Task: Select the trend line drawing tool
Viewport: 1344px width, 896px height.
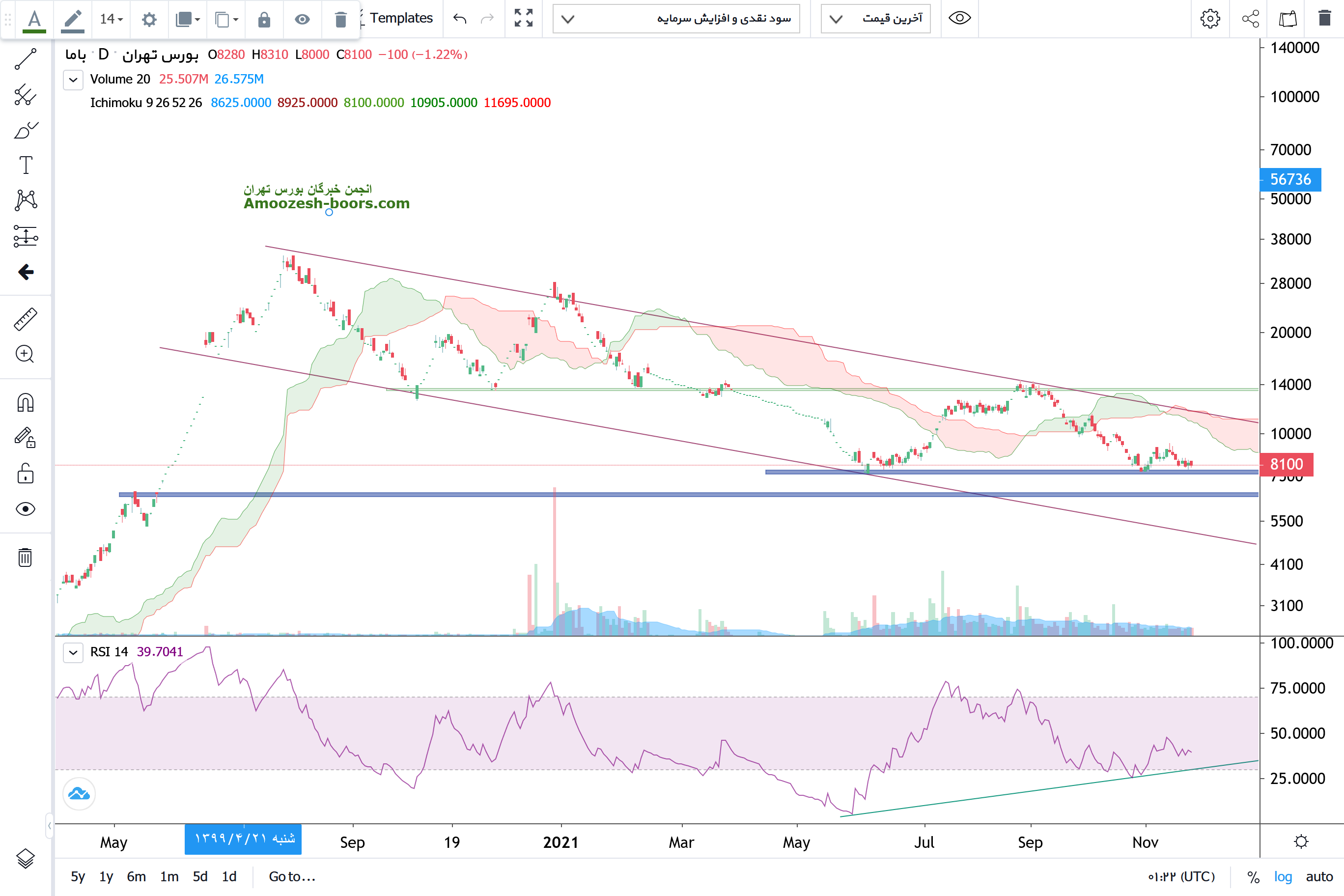Action: [x=25, y=59]
